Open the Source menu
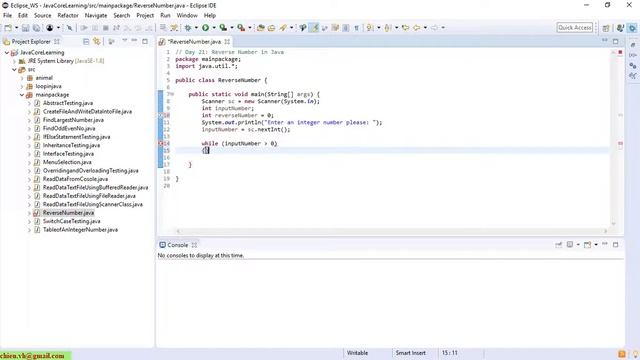 (x=42, y=15)
